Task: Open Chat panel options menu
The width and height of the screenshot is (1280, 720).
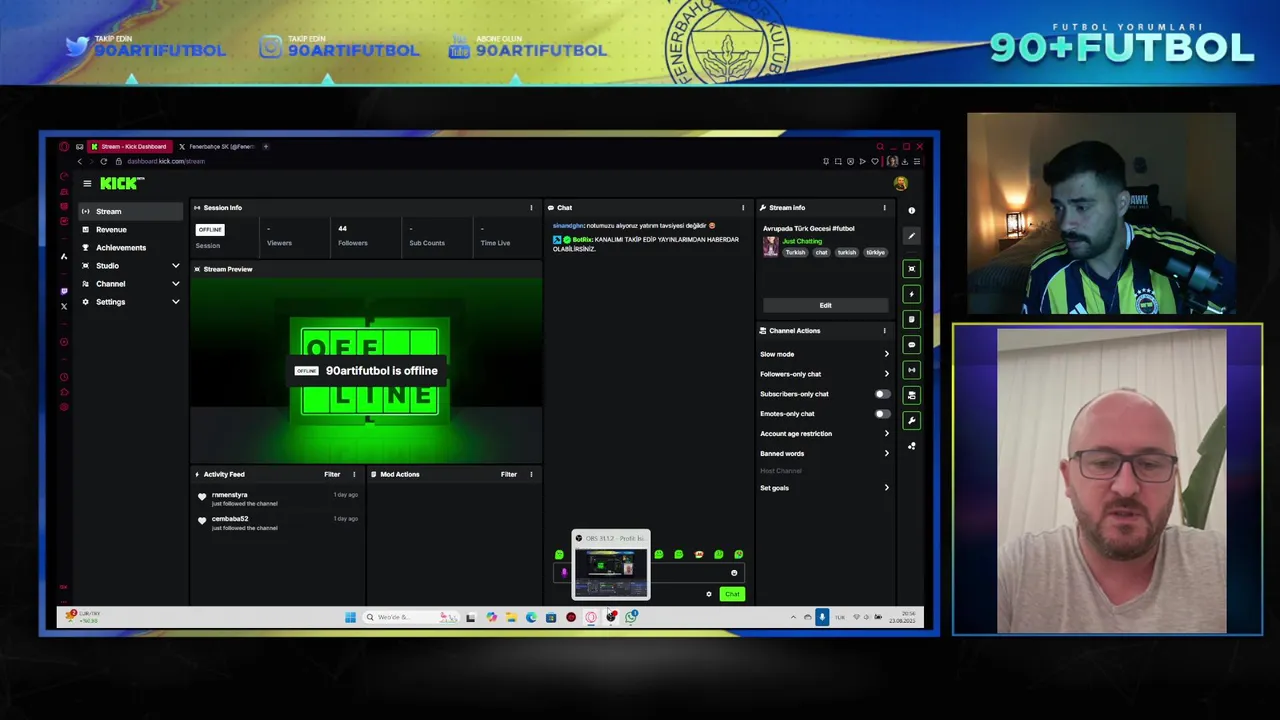Action: (x=743, y=208)
